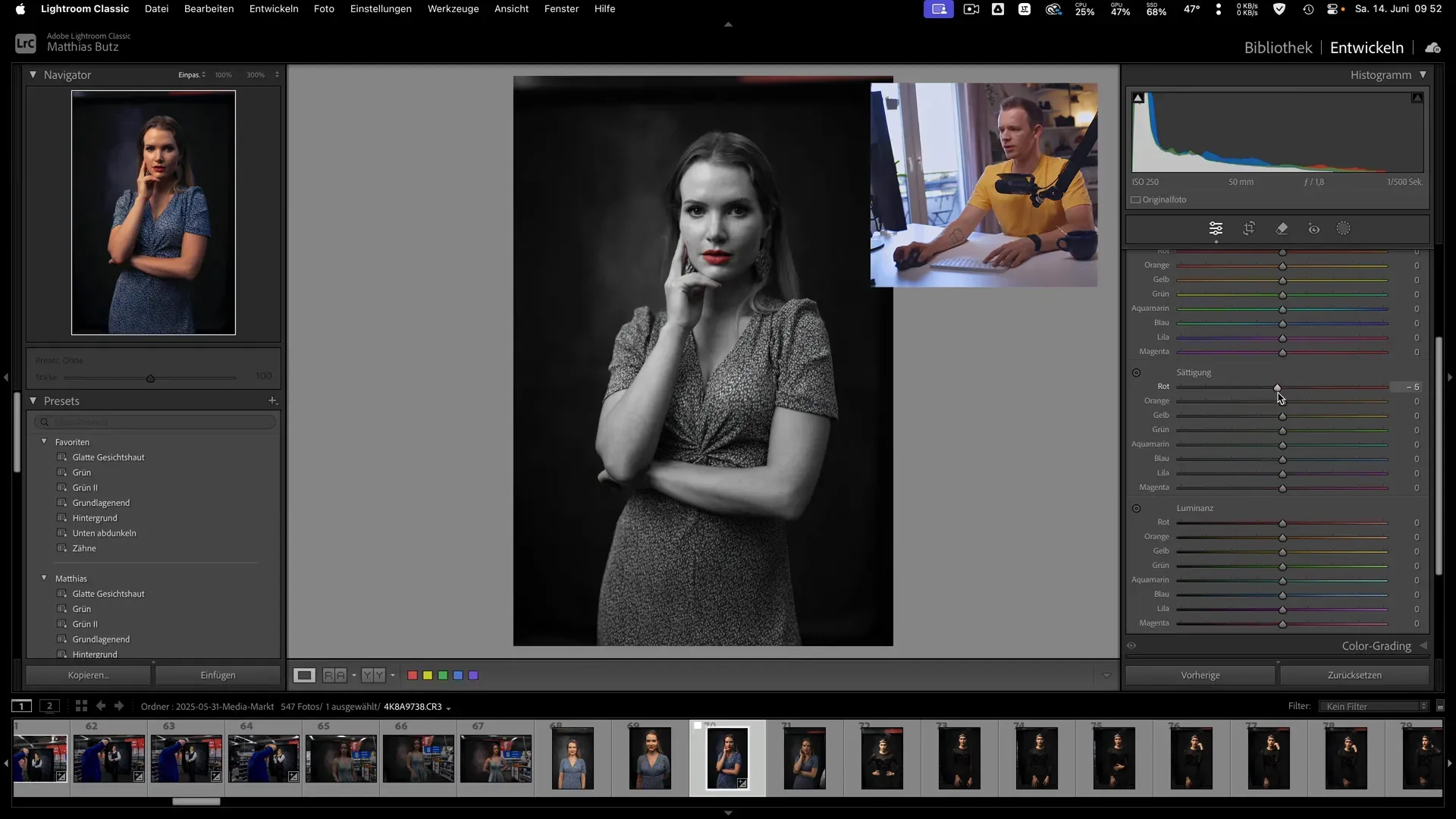This screenshot has height=819, width=1456.
Task: Open the Red Eye correction tool
Action: point(1314,228)
